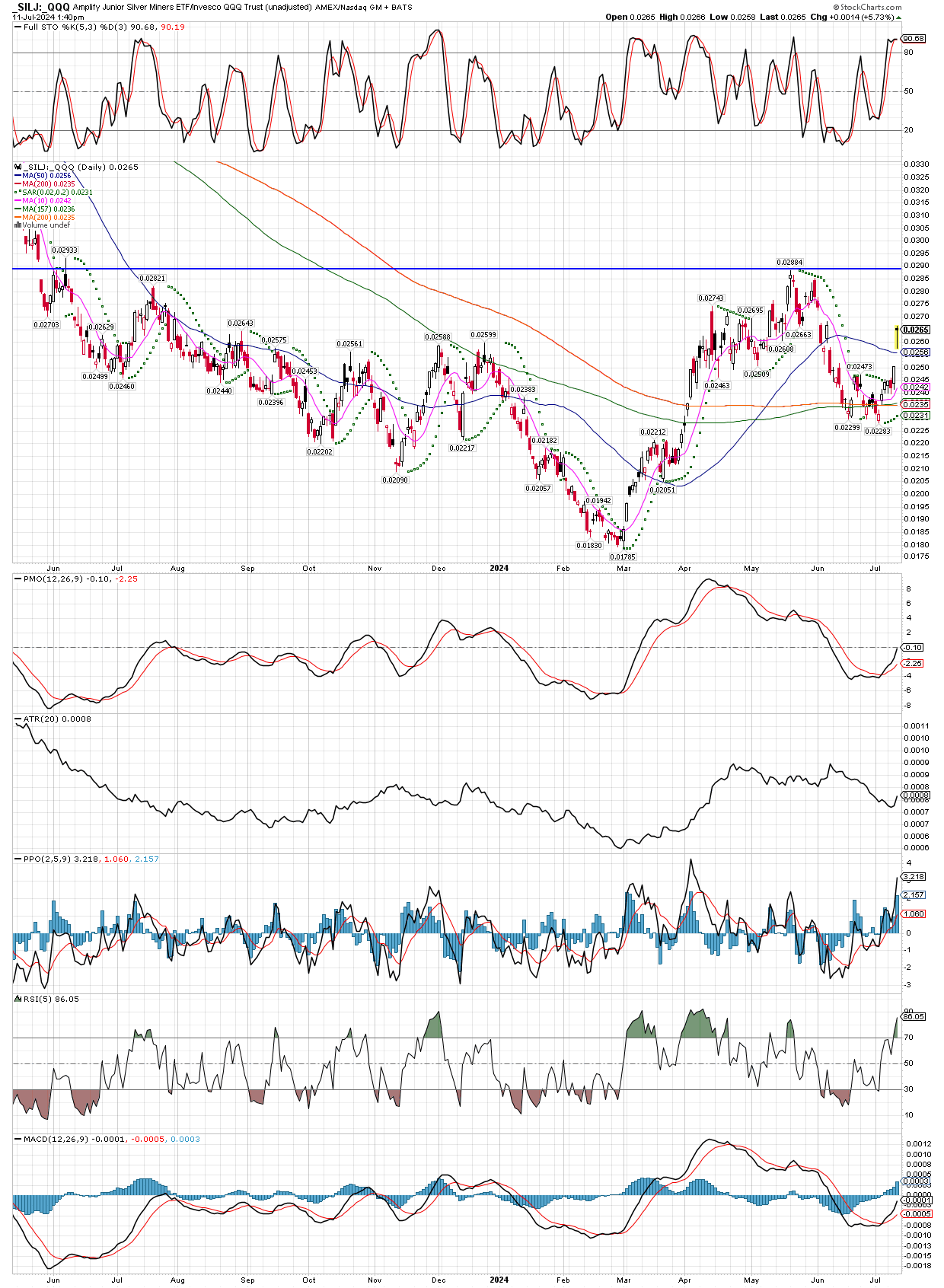Click the 0.02473 price label
Viewport: 944px width, 1288px height.
859,368
